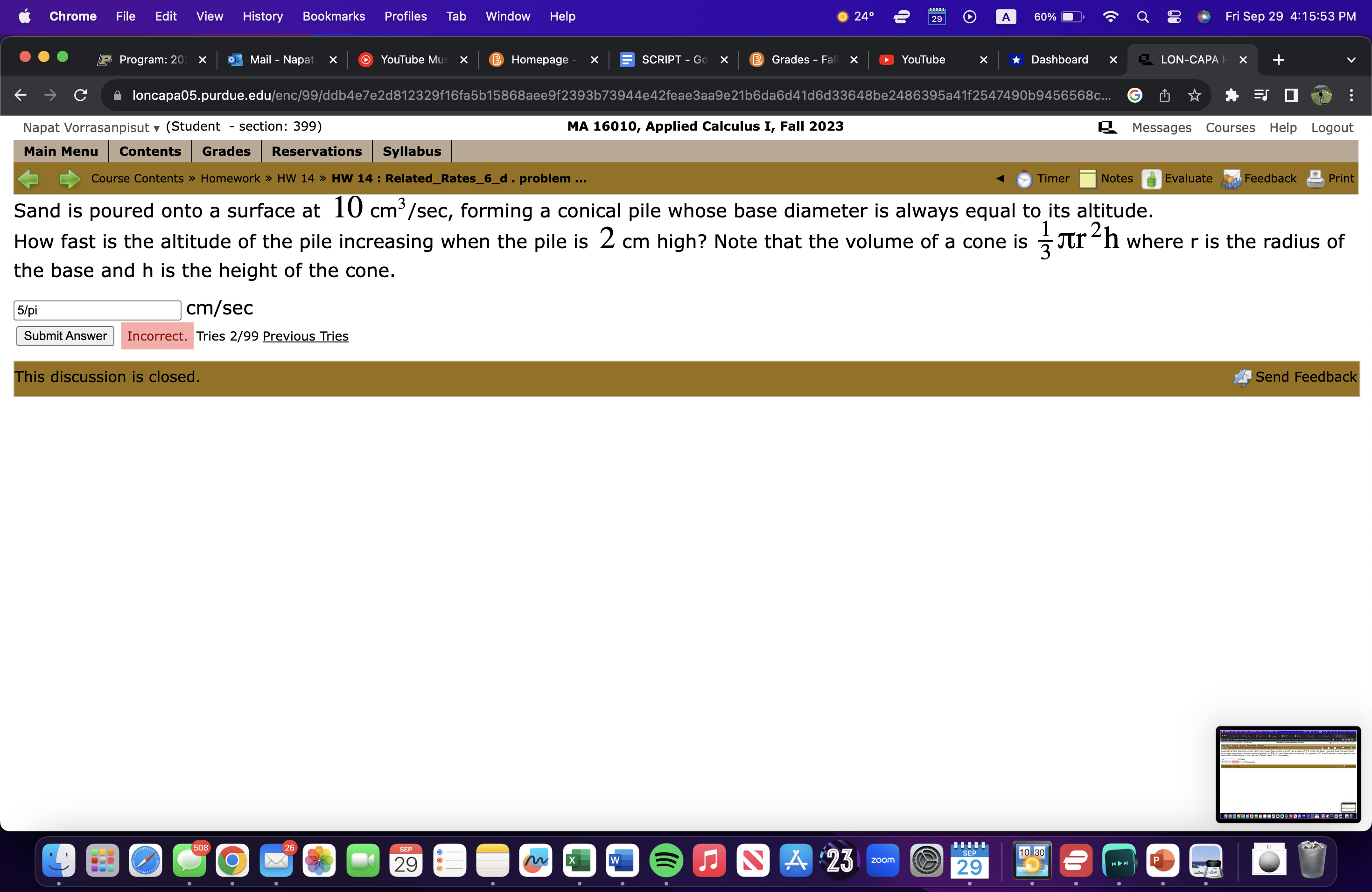Image resolution: width=1372 pixels, height=892 pixels.
Task: Open the Grades menu item
Action: click(226, 151)
